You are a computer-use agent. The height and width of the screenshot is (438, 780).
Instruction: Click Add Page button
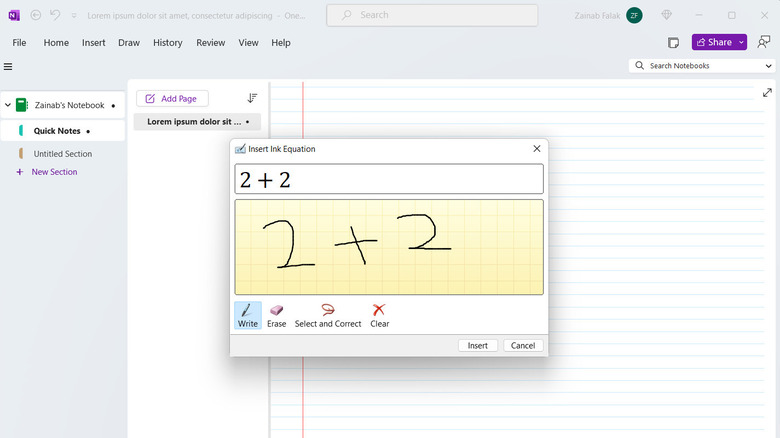pos(172,99)
